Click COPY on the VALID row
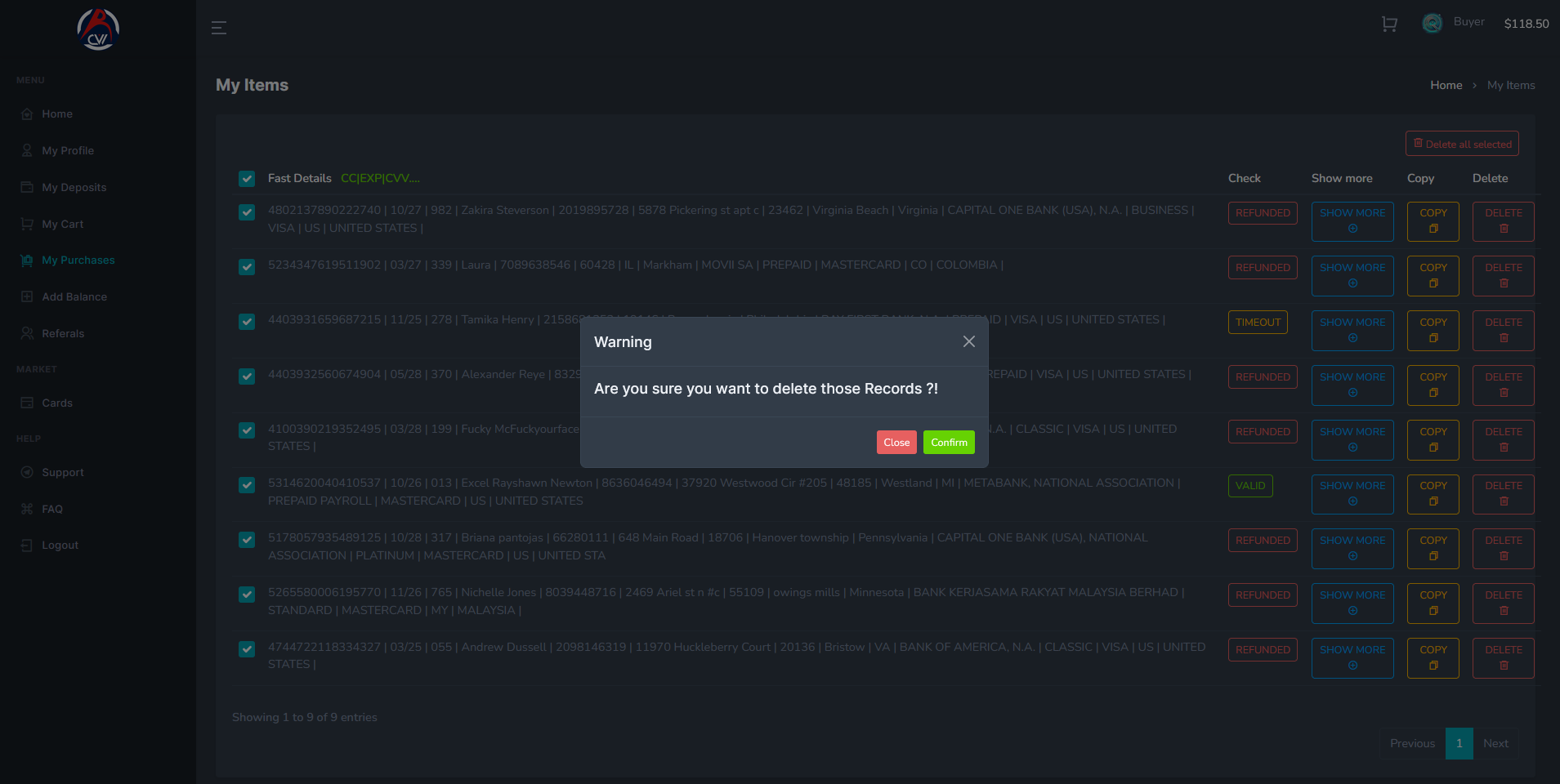The width and height of the screenshot is (1560, 784). tap(1433, 494)
